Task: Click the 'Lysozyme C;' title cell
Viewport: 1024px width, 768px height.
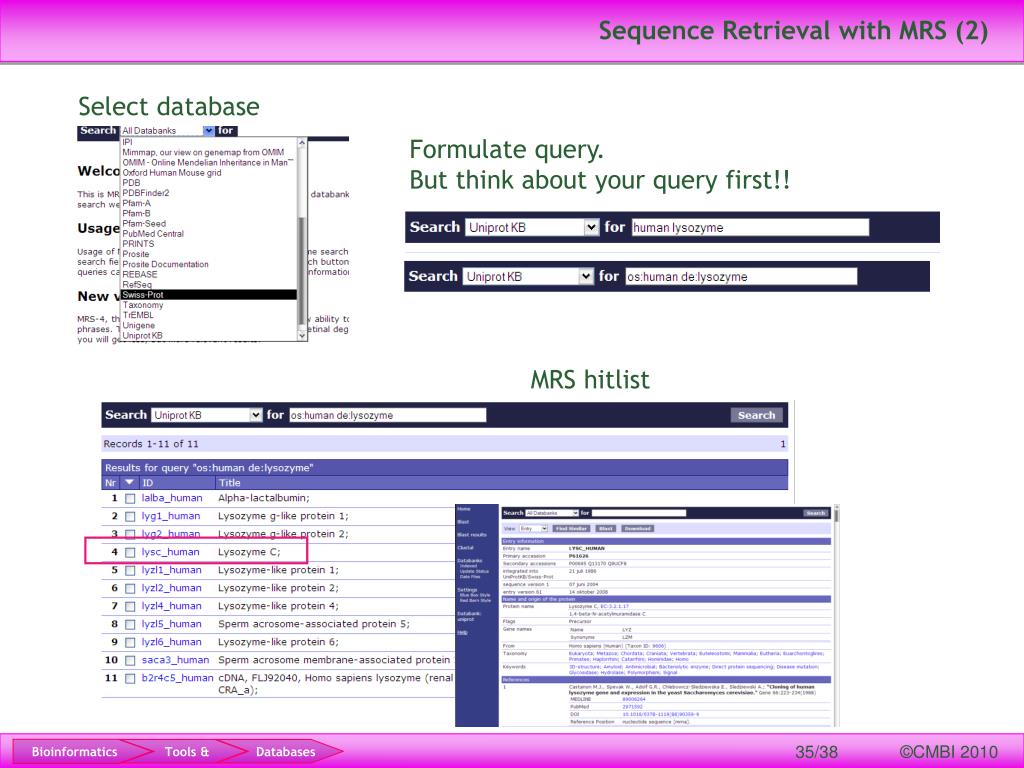Action: click(x=249, y=552)
